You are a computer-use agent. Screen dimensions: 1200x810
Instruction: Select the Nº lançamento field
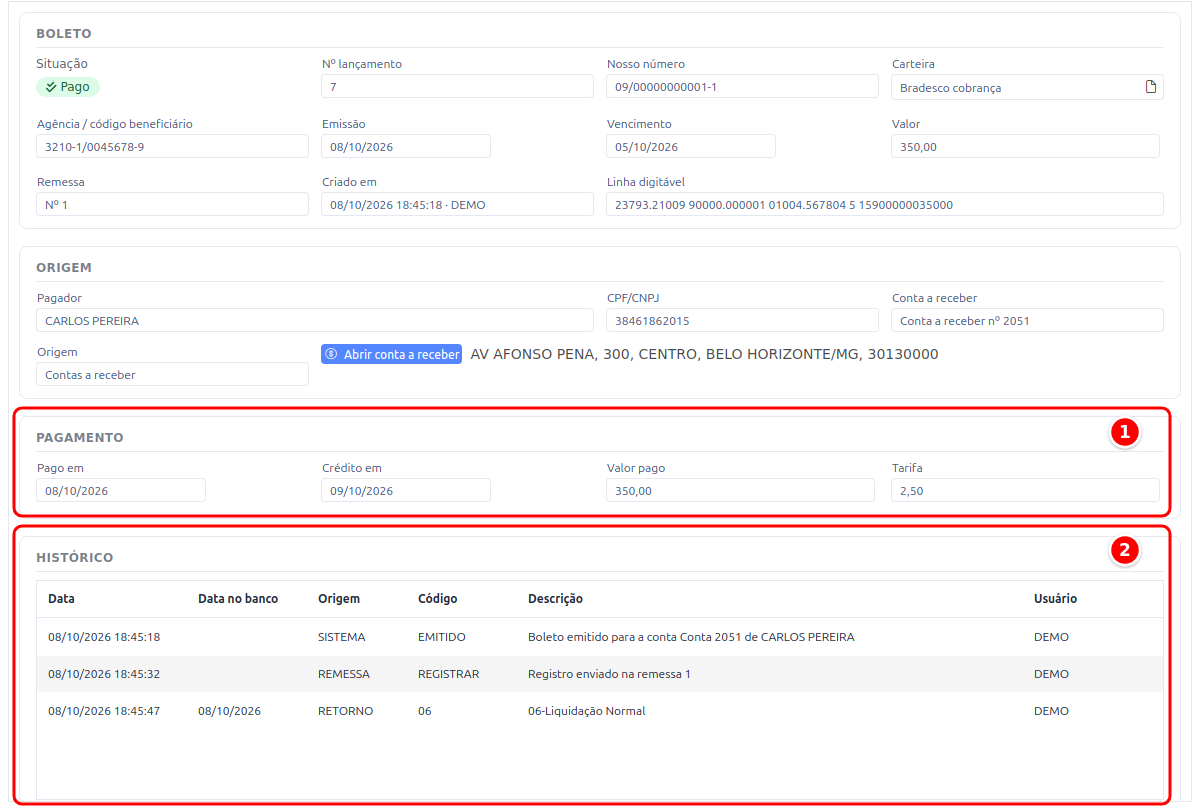[x=457, y=87]
